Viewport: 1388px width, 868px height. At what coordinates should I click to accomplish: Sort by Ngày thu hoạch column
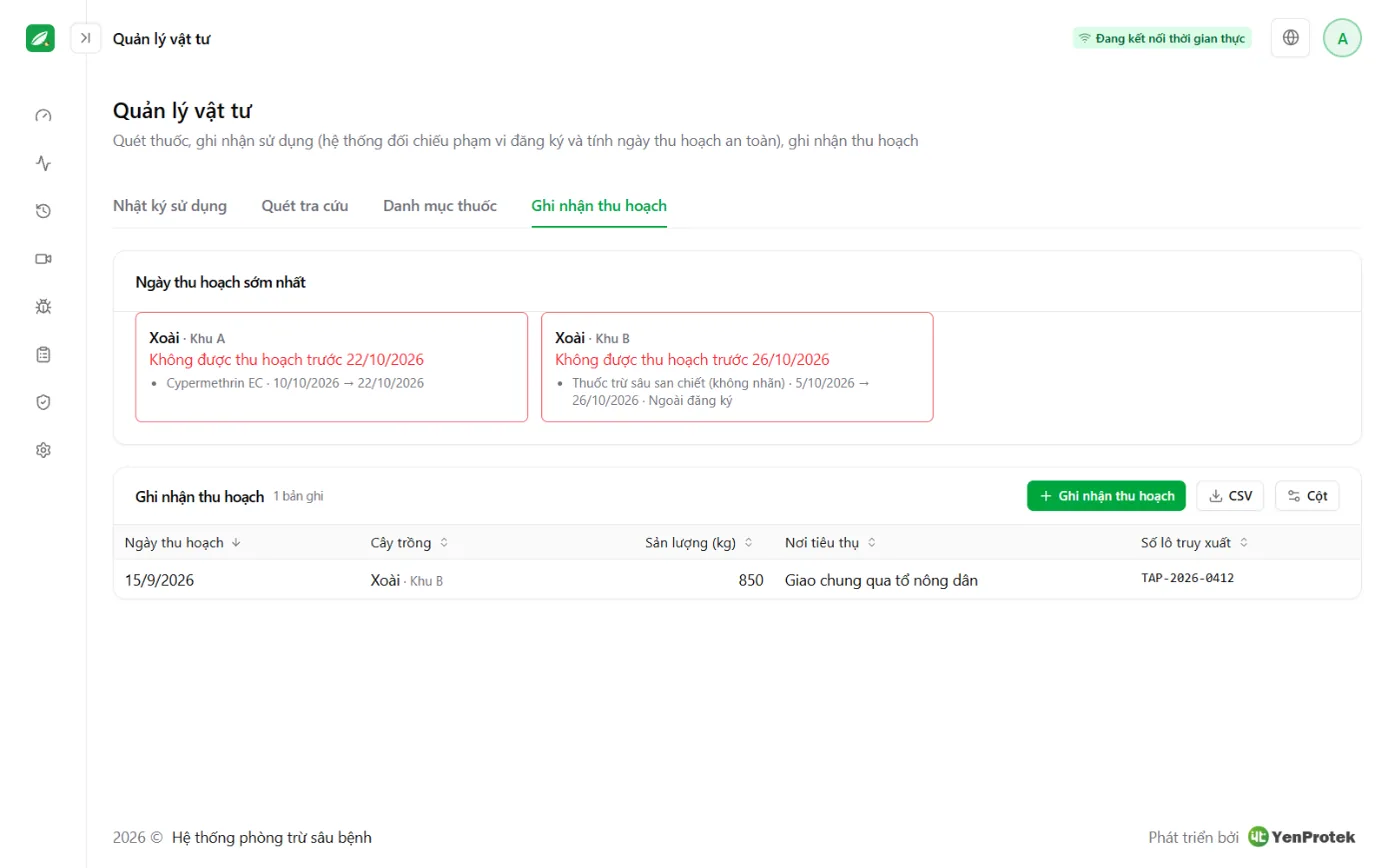(x=183, y=543)
